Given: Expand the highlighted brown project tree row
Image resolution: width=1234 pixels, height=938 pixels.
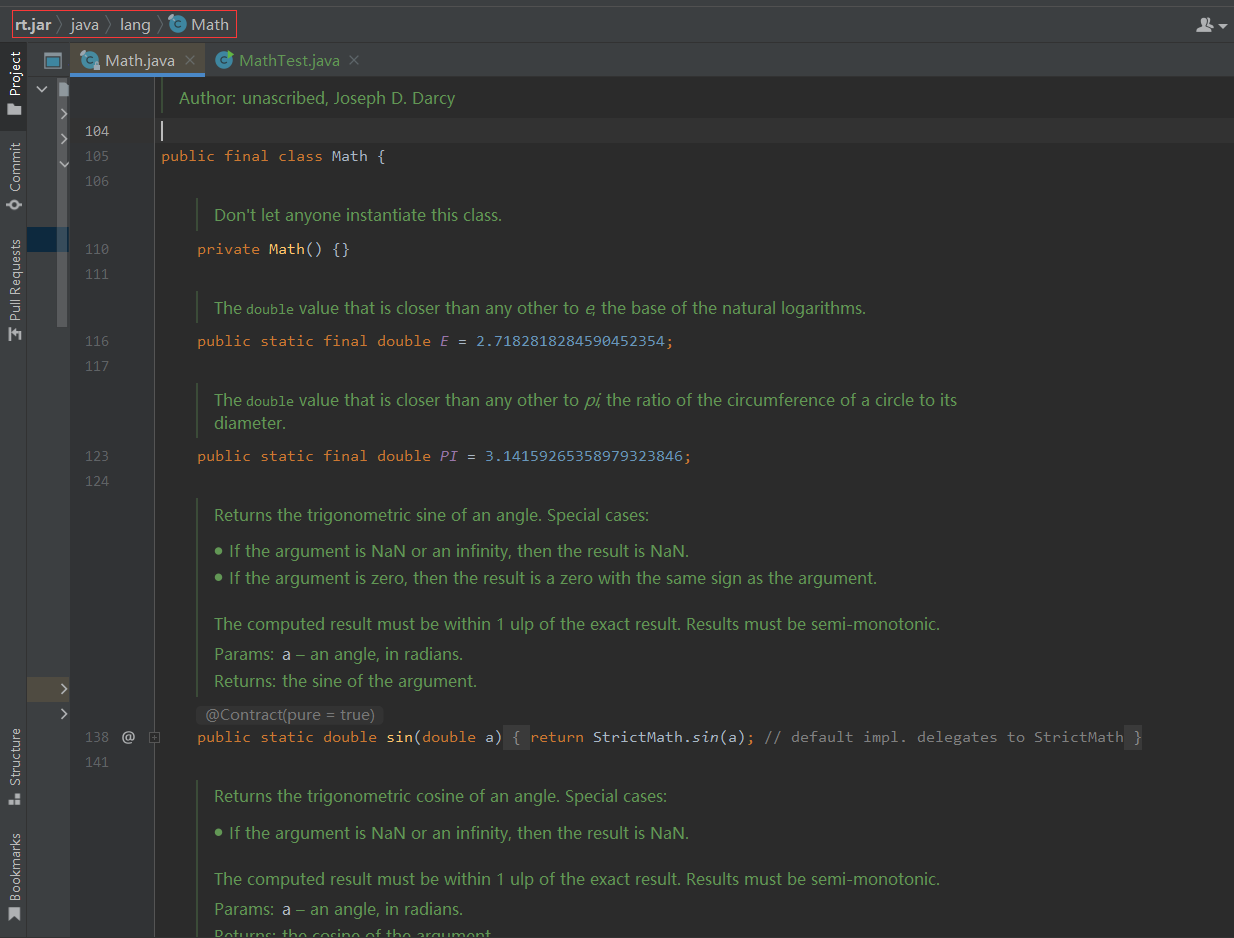Looking at the screenshot, I should coord(64,689).
